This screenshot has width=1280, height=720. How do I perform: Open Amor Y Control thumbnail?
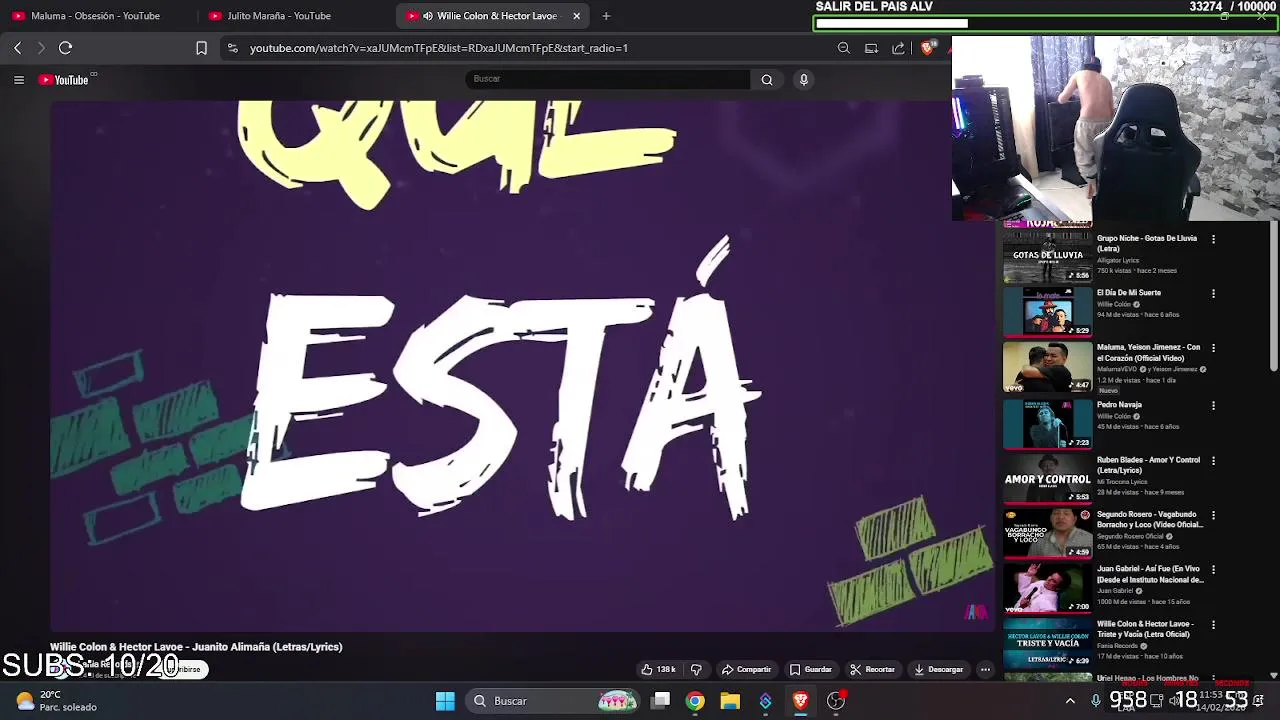pyautogui.click(x=1048, y=478)
